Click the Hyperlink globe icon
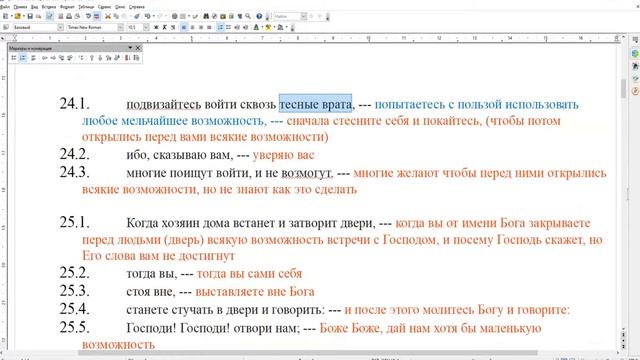 [174, 16]
